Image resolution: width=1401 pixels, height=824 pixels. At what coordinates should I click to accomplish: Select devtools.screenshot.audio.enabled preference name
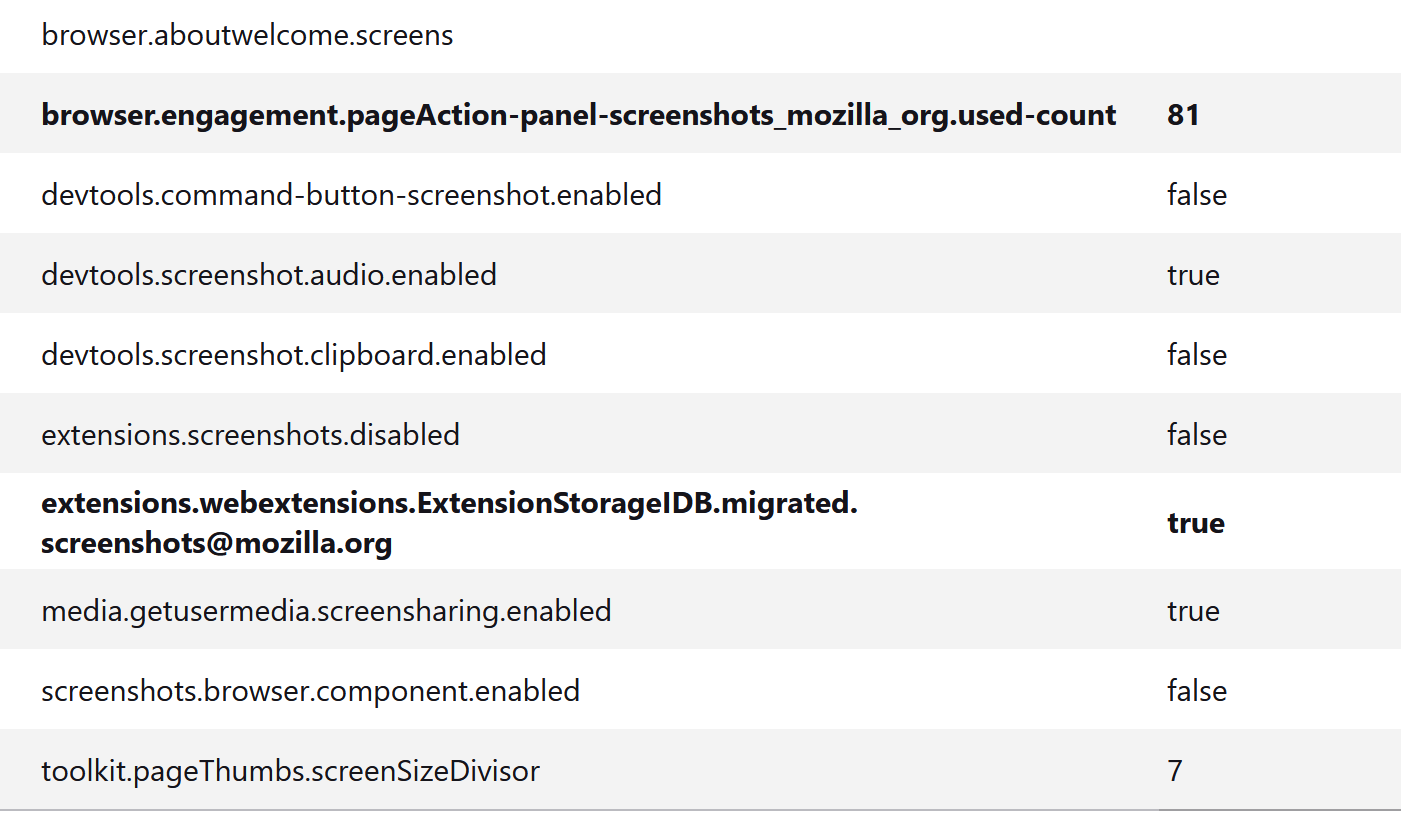269,274
